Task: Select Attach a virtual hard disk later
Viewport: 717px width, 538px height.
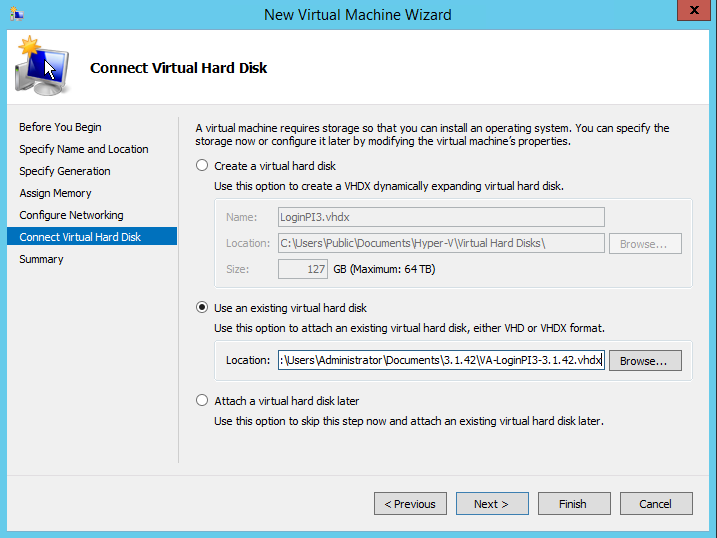Action: click(x=202, y=400)
